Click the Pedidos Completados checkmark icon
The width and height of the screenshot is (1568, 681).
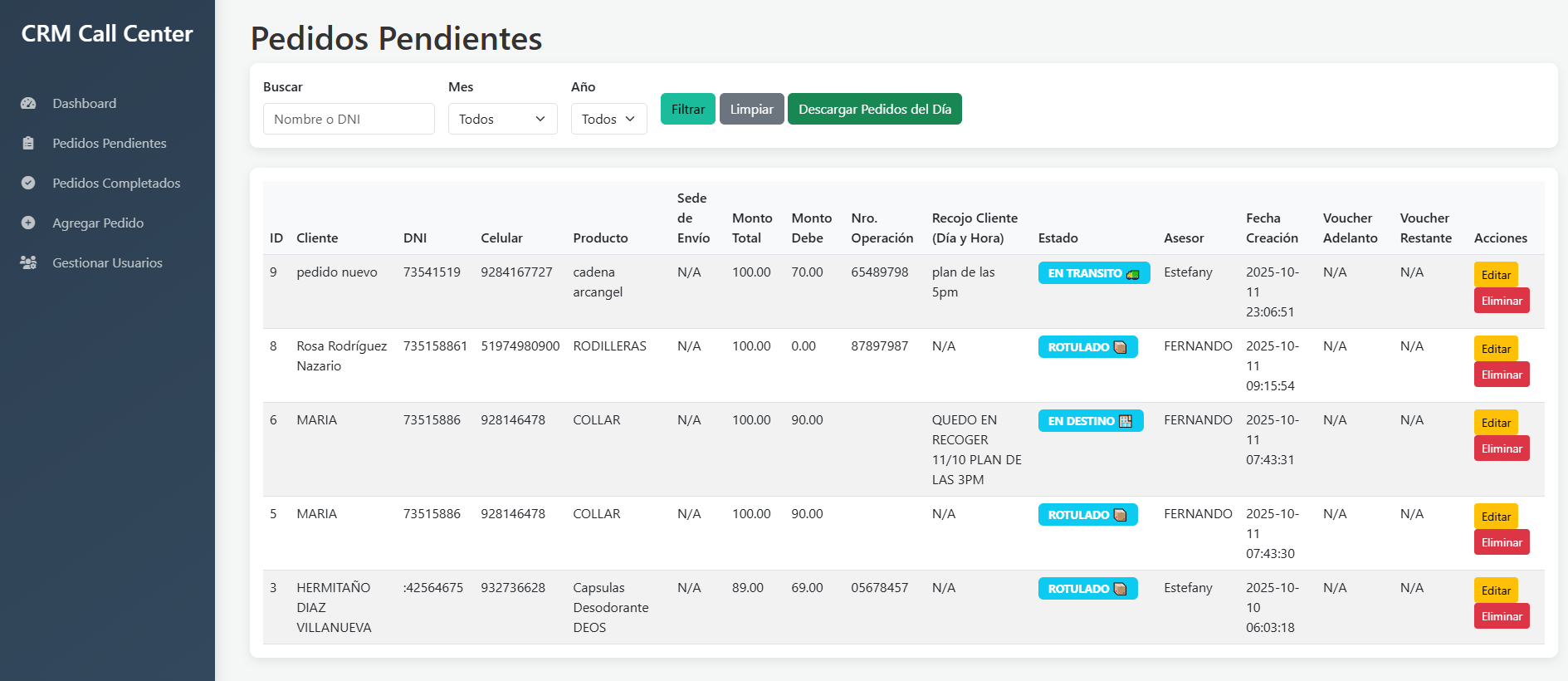[28, 184]
